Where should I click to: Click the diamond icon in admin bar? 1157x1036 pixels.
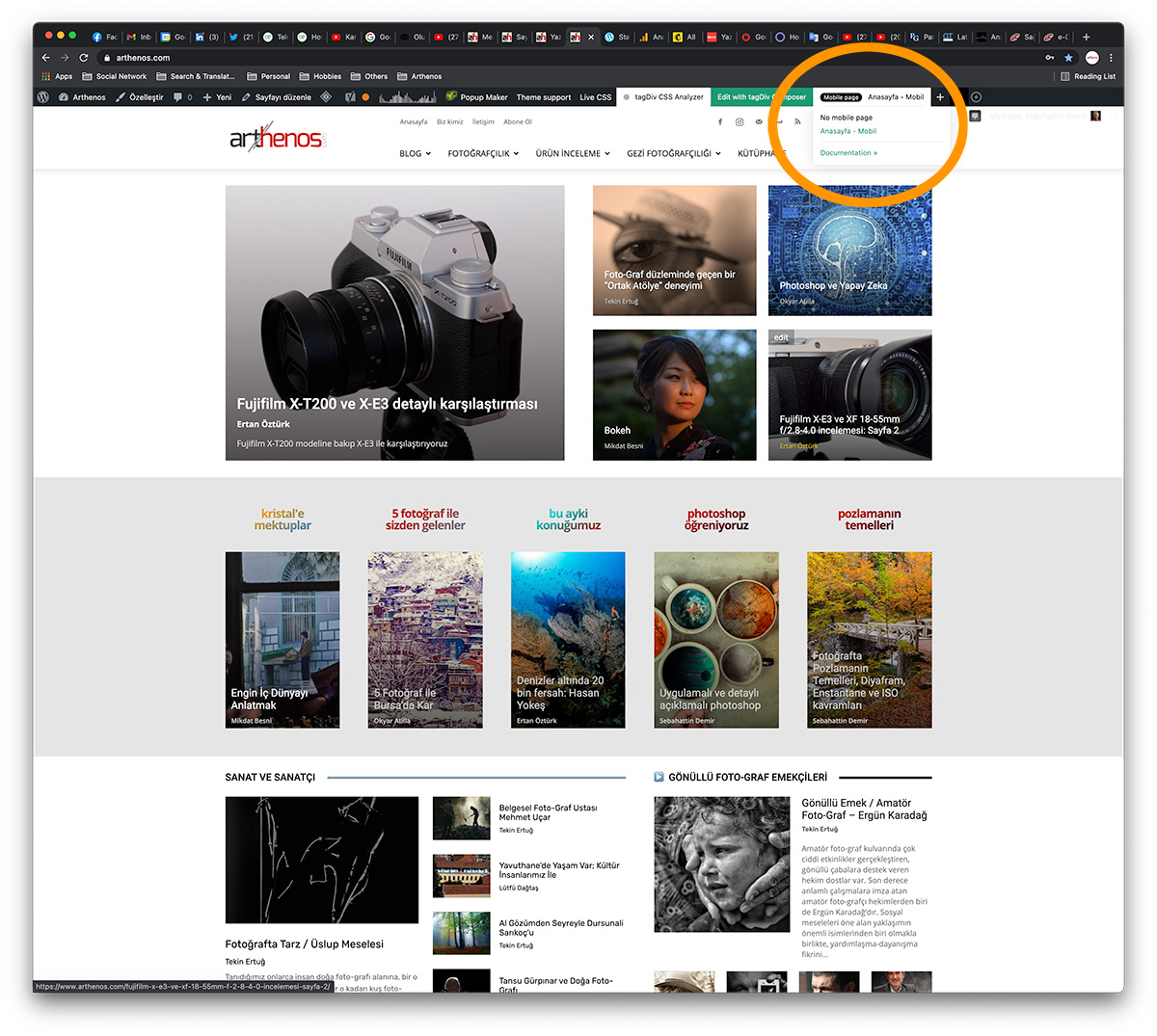coord(326,97)
